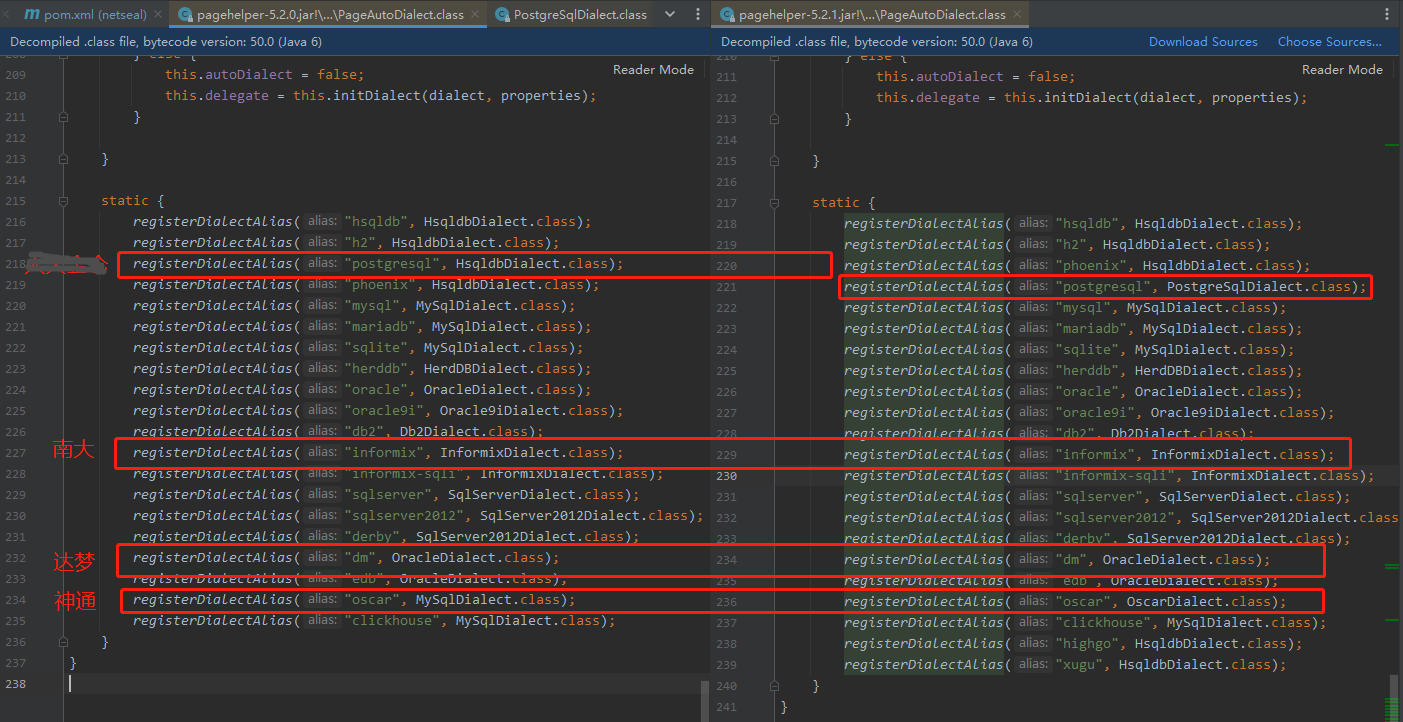Click the Maven icon on the pom.xml tab
1403x722 pixels.
(x=32, y=14)
